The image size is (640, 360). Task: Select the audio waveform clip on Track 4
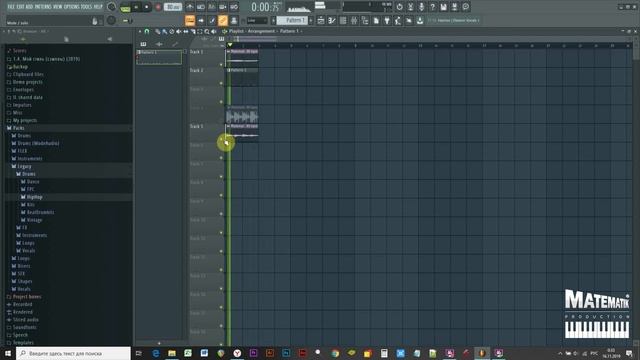(242, 115)
